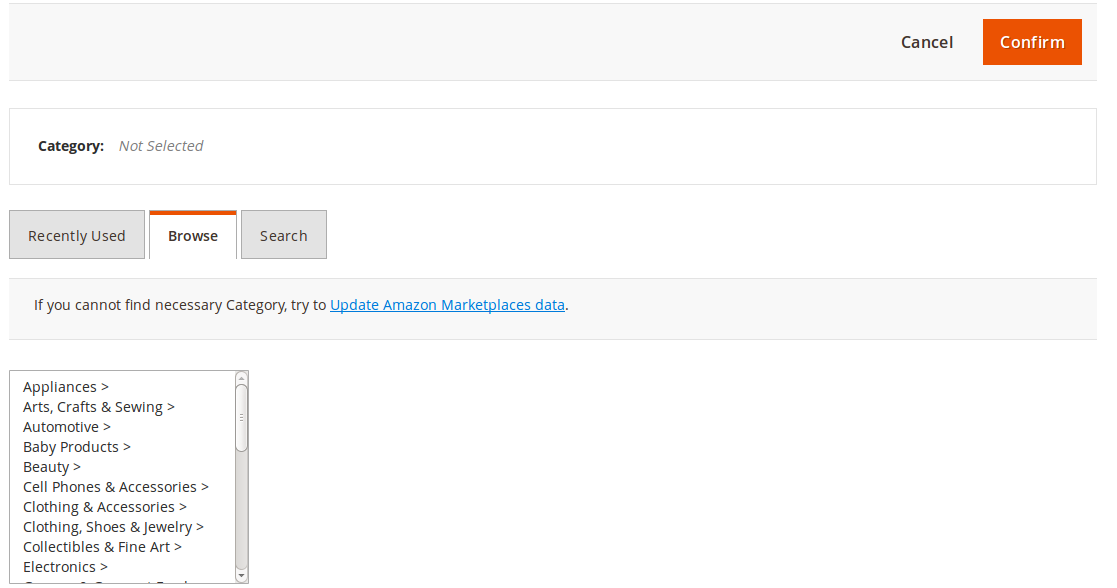Viewport: 1117px width, 588px height.
Task: Click the Not Selected category value
Action: 161,146
